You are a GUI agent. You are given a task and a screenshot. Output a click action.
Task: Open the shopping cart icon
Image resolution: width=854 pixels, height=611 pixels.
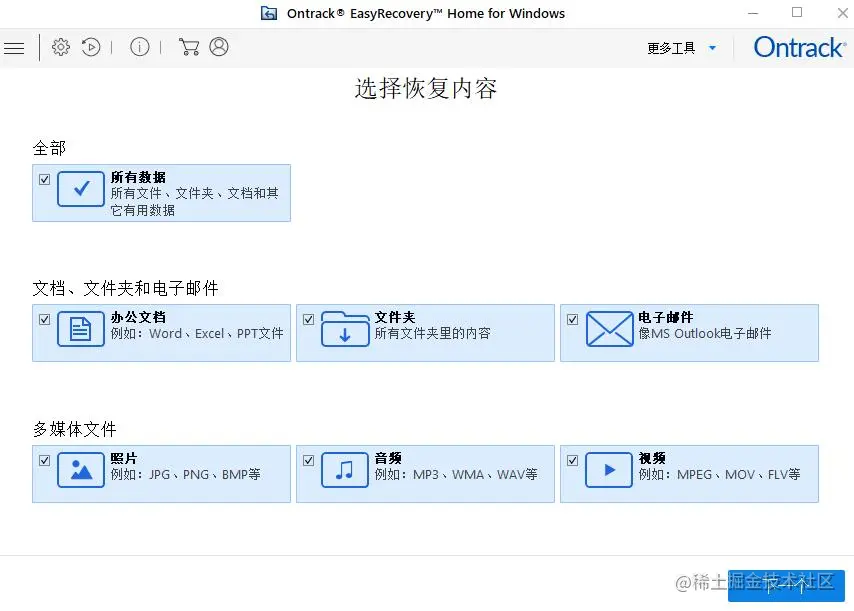(189, 47)
